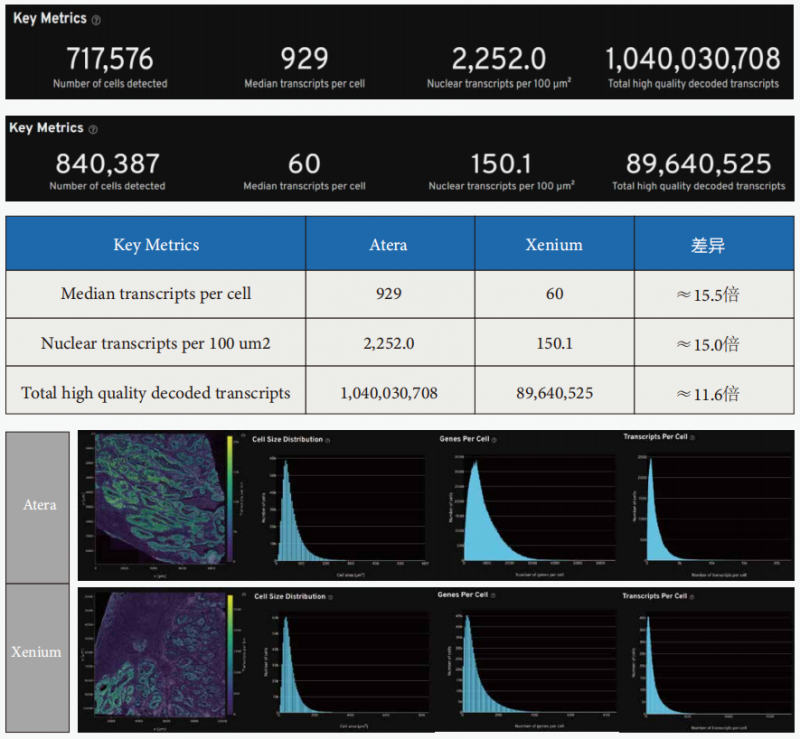
Task: Select the 89,640,525 total transcripts value in the second panel
Action: click(698, 164)
